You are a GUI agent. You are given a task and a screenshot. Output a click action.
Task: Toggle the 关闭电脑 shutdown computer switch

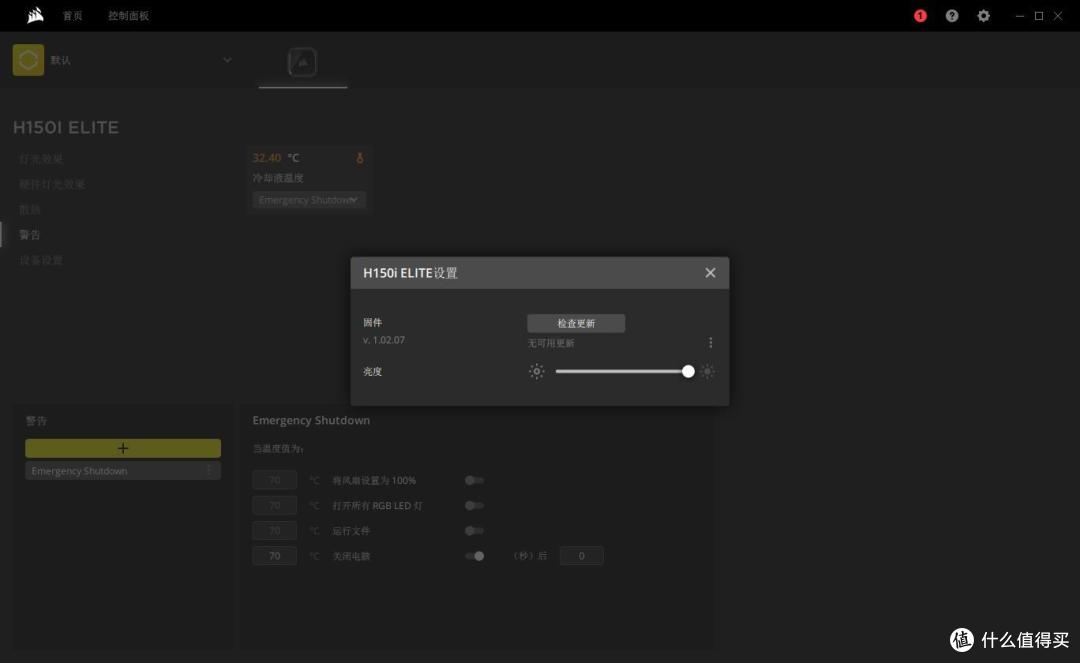tap(475, 556)
